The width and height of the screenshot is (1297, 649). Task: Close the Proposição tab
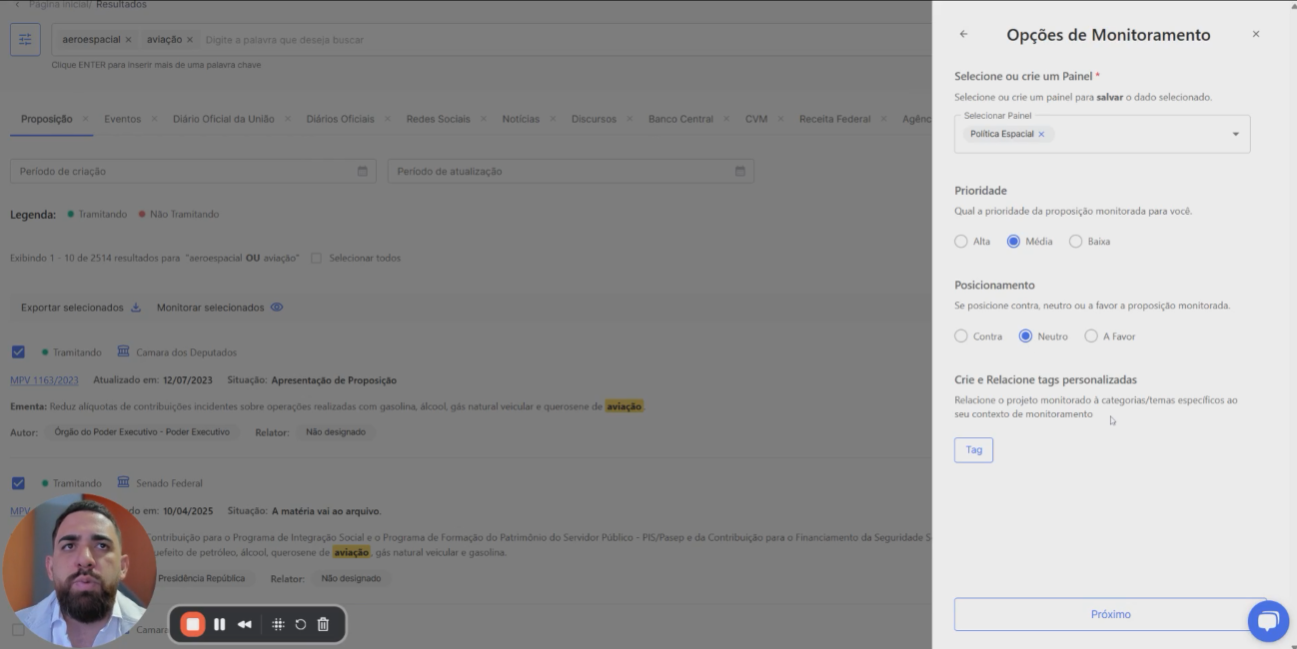86,119
